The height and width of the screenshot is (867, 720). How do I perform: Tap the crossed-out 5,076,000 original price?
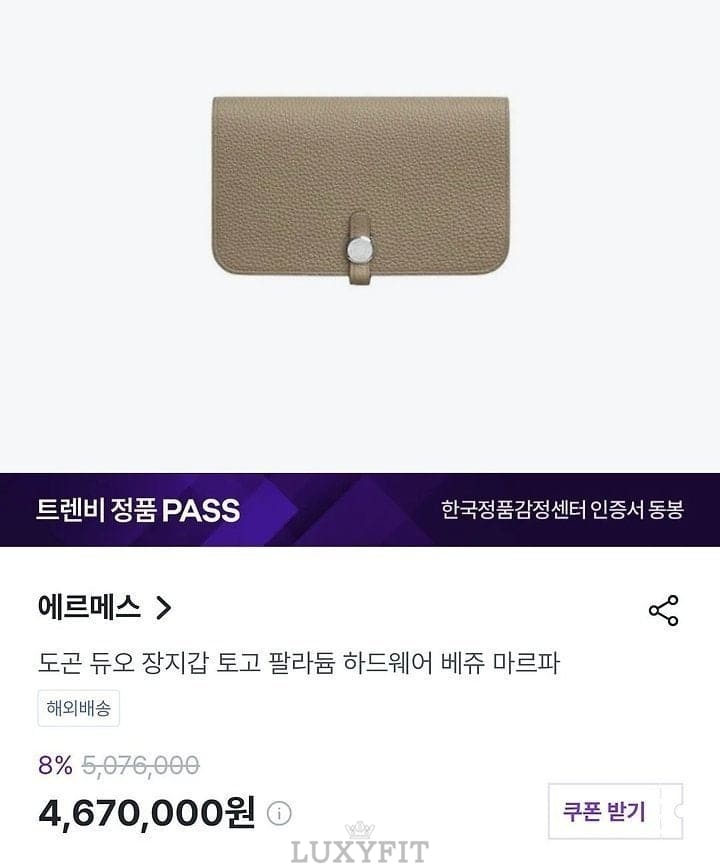140,766
